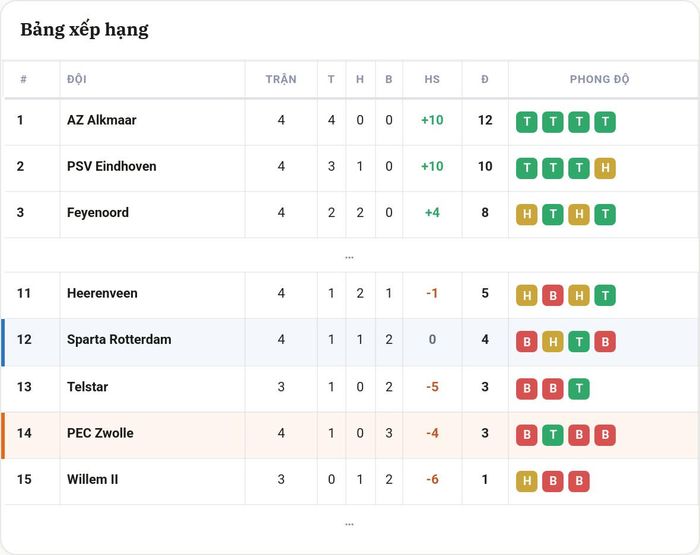The width and height of the screenshot is (700, 555).
Task: Select the highlighted PEC Zwolle row
Action: 350,435
